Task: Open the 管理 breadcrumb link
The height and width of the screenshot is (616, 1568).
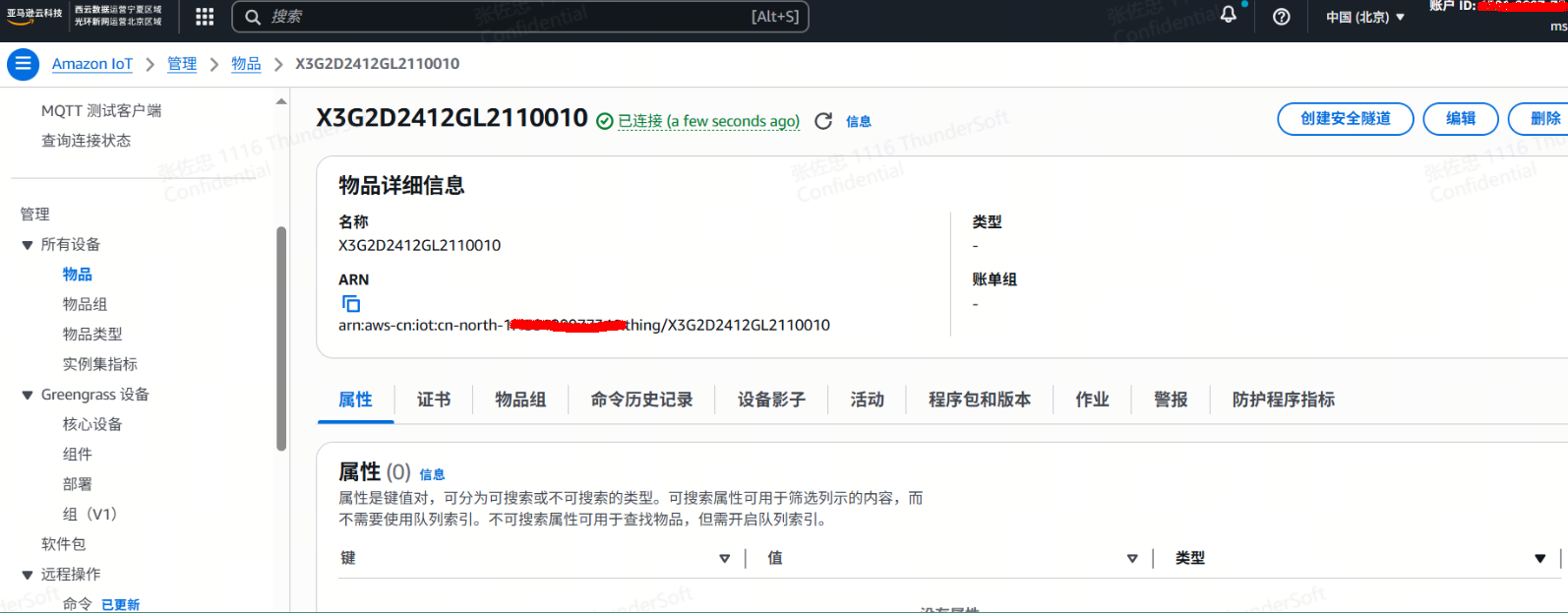Action: click(182, 64)
